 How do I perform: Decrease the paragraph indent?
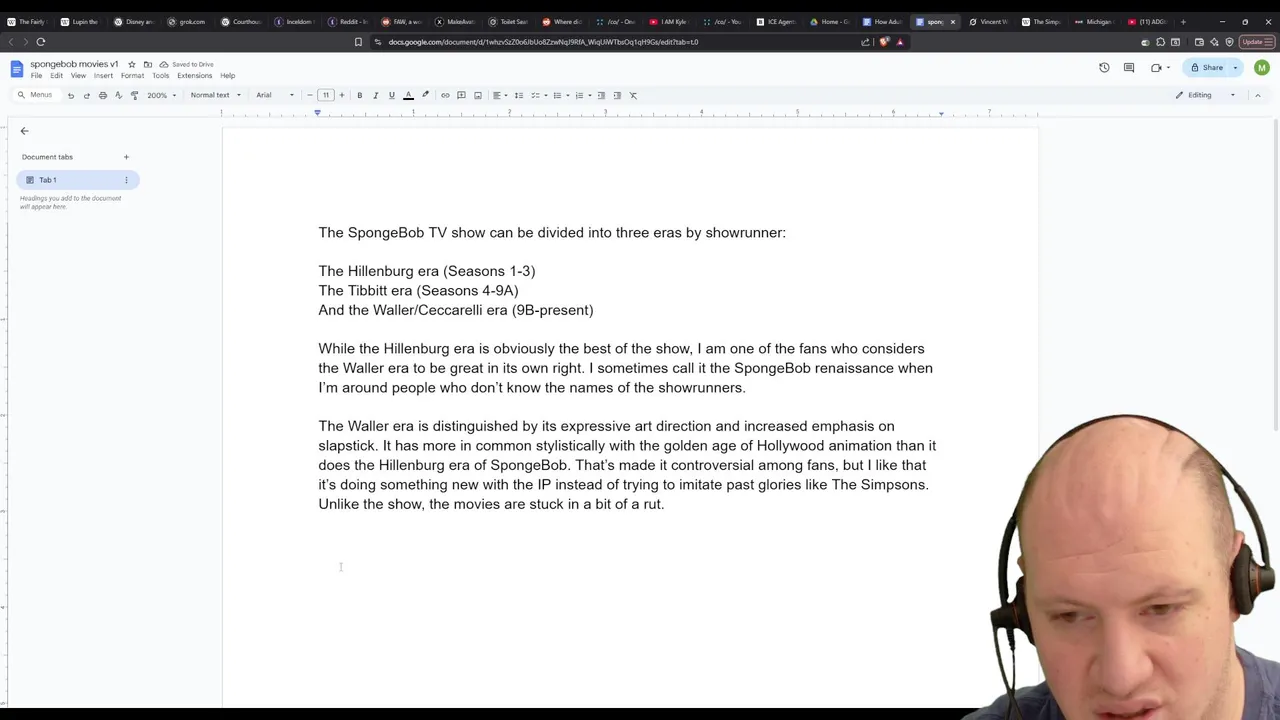click(x=601, y=95)
